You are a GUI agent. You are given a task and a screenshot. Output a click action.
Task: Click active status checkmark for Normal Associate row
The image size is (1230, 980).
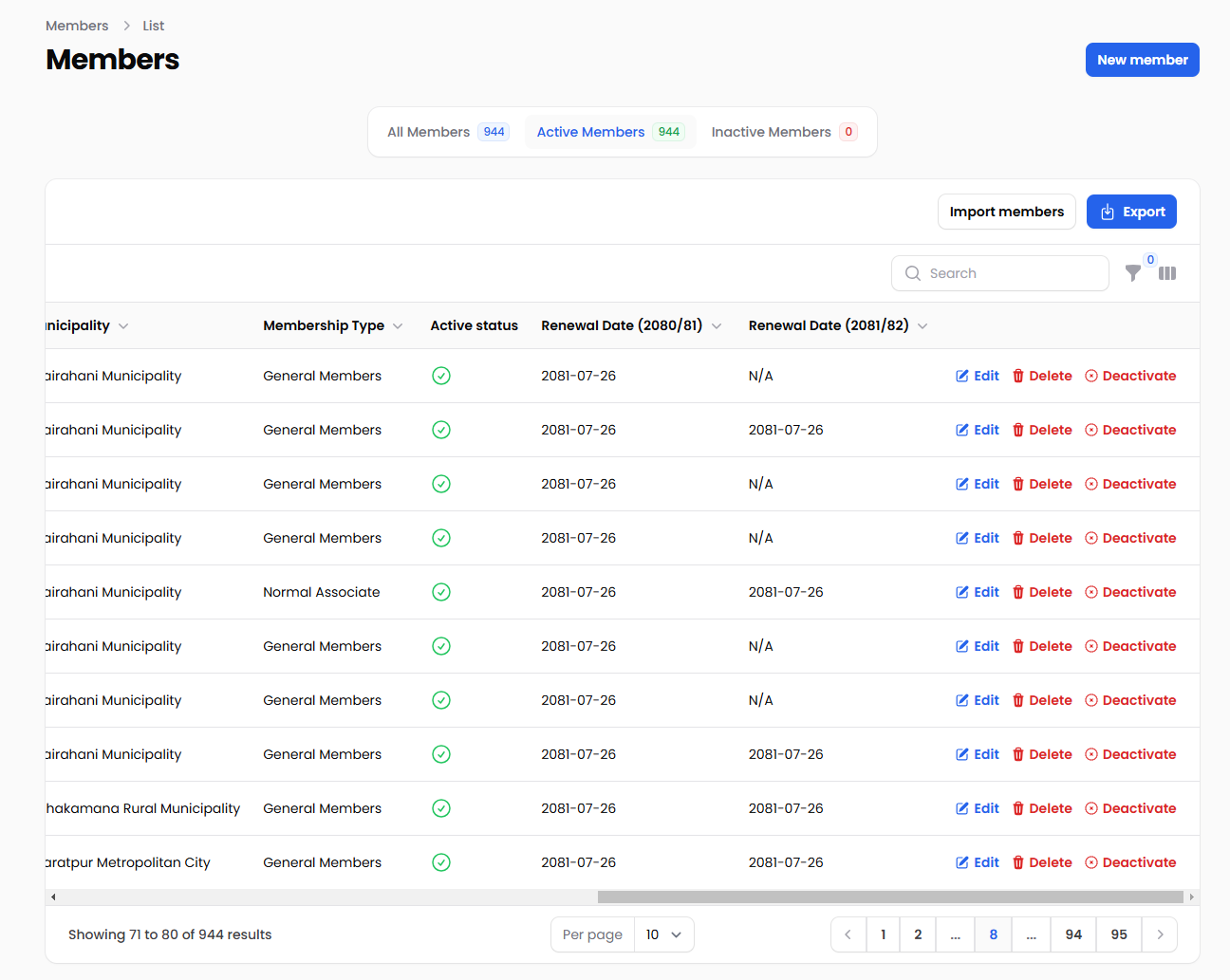pyautogui.click(x=441, y=592)
